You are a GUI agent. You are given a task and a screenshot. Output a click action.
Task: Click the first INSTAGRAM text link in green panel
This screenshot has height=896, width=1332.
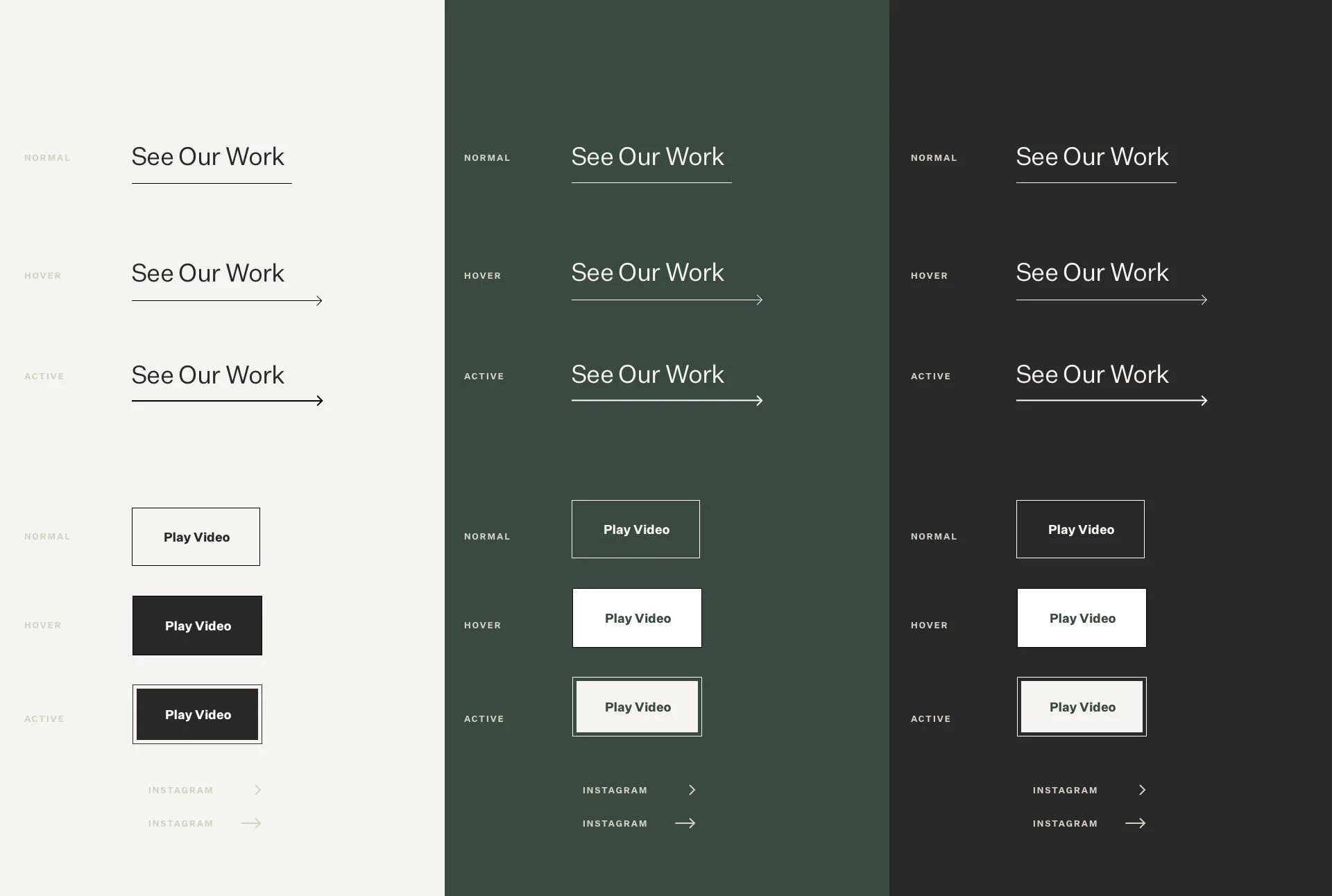(x=615, y=790)
